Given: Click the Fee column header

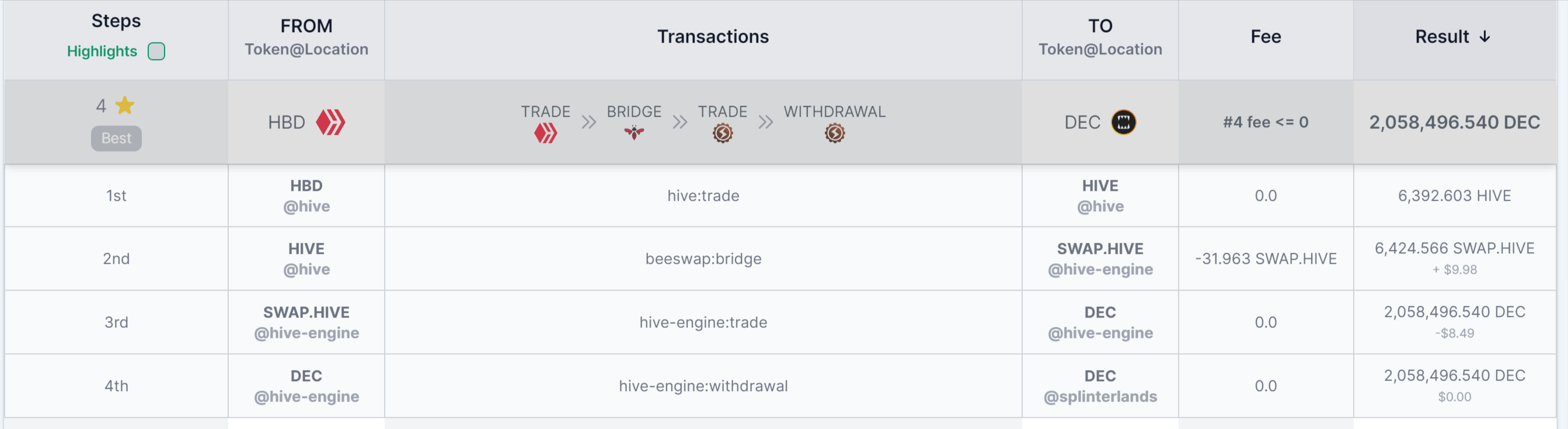Looking at the screenshot, I should tap(1266, 37).
